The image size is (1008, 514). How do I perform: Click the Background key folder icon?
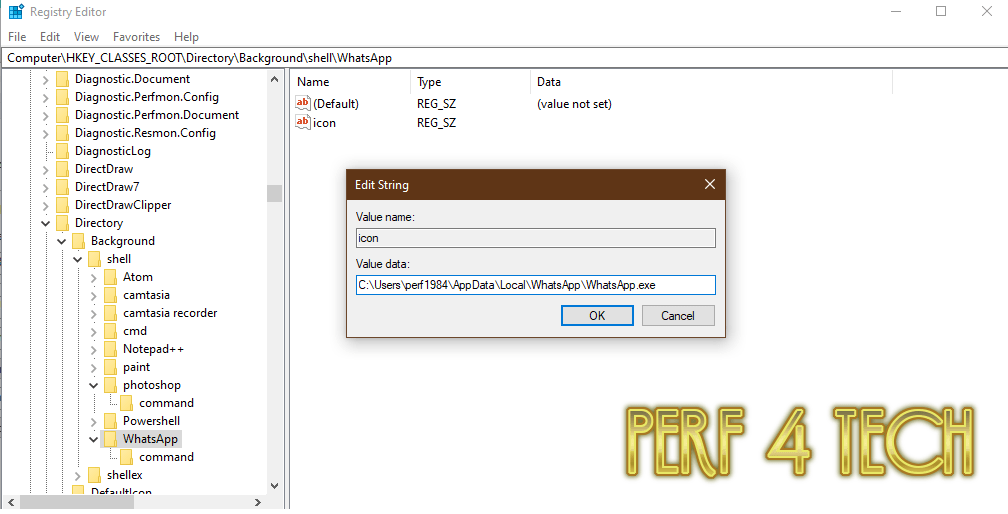(78, 241)
